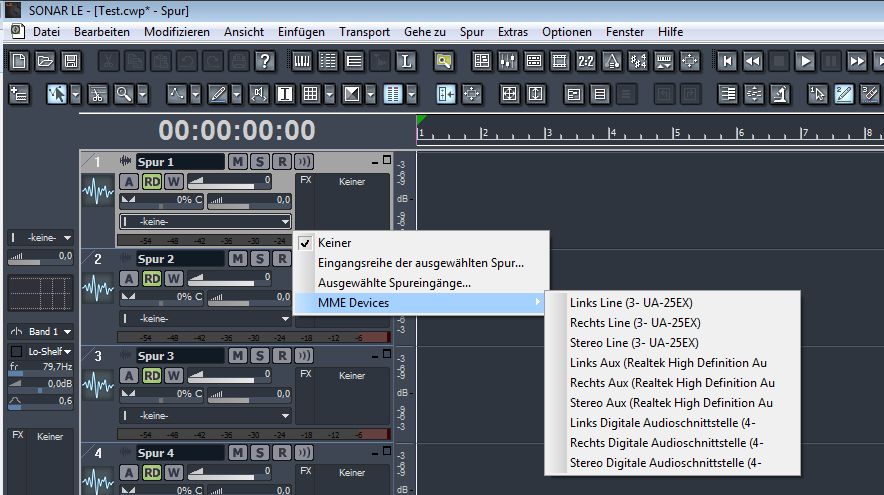884x495 pixels.
Task: Adjust inspector frequency slider 79,7Hz
Action: click(x=41, y=368)
